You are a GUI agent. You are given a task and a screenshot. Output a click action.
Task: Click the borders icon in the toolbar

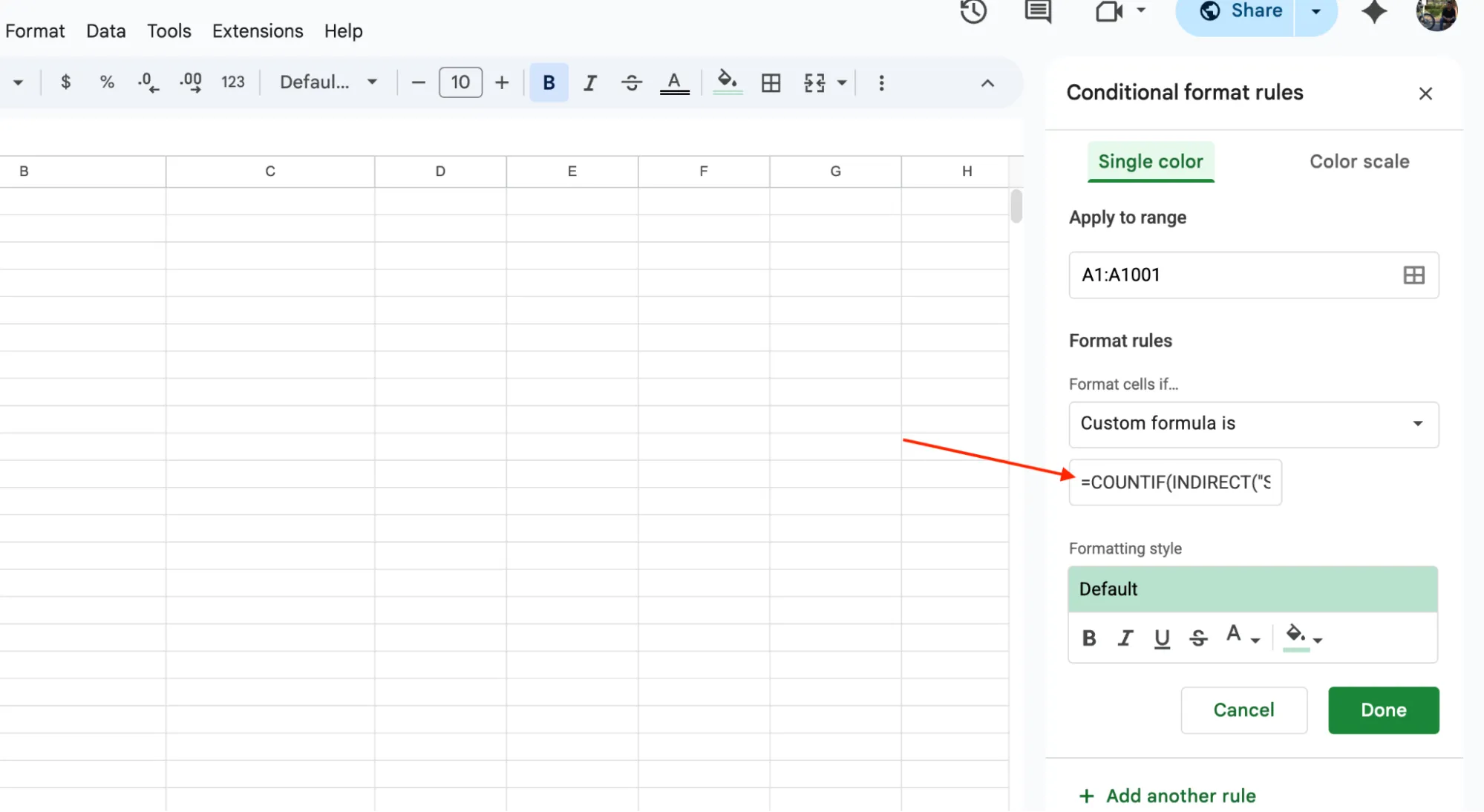click(771, 82)
